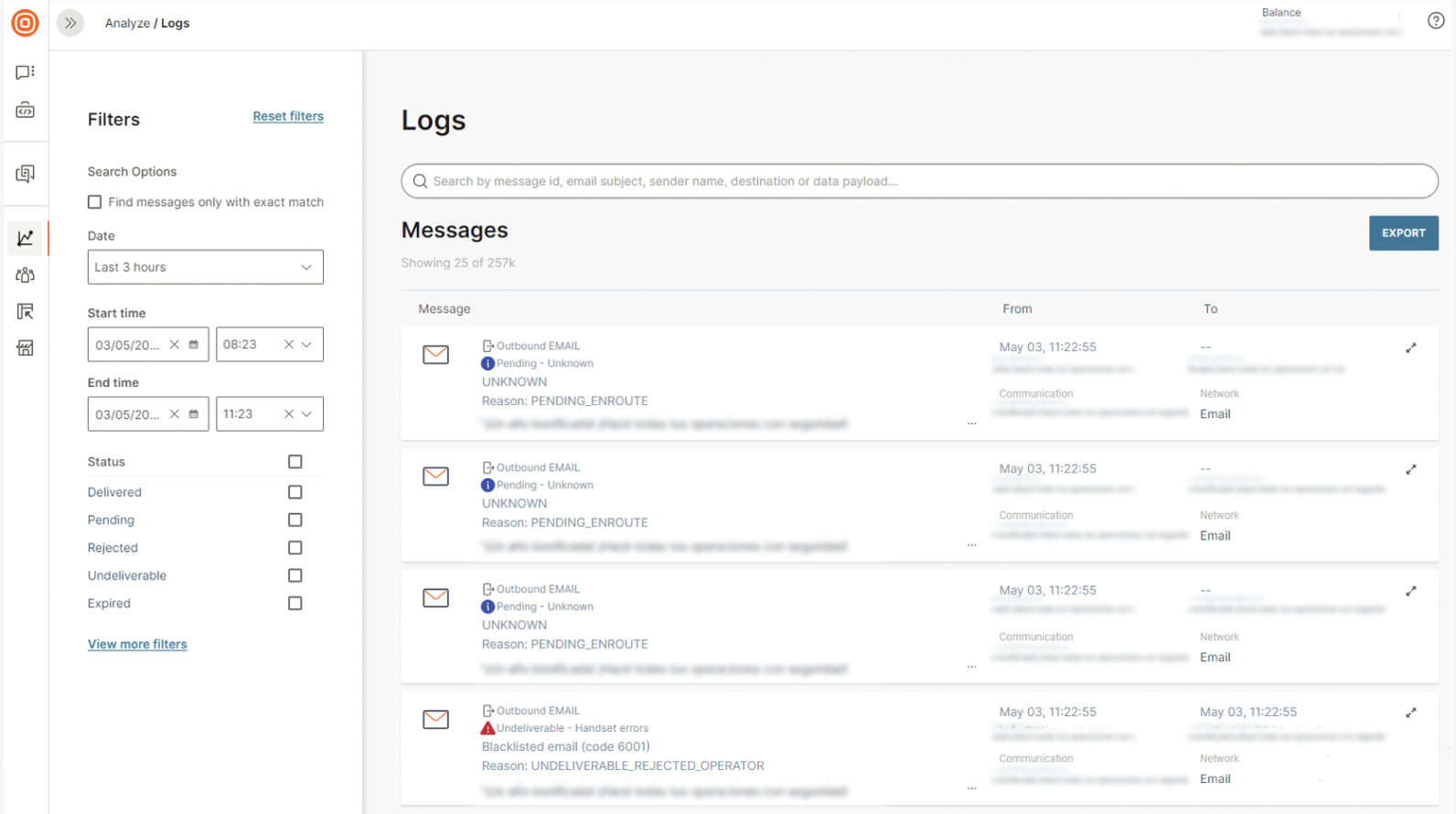Click the Infobip logo icon

(25, 23)
